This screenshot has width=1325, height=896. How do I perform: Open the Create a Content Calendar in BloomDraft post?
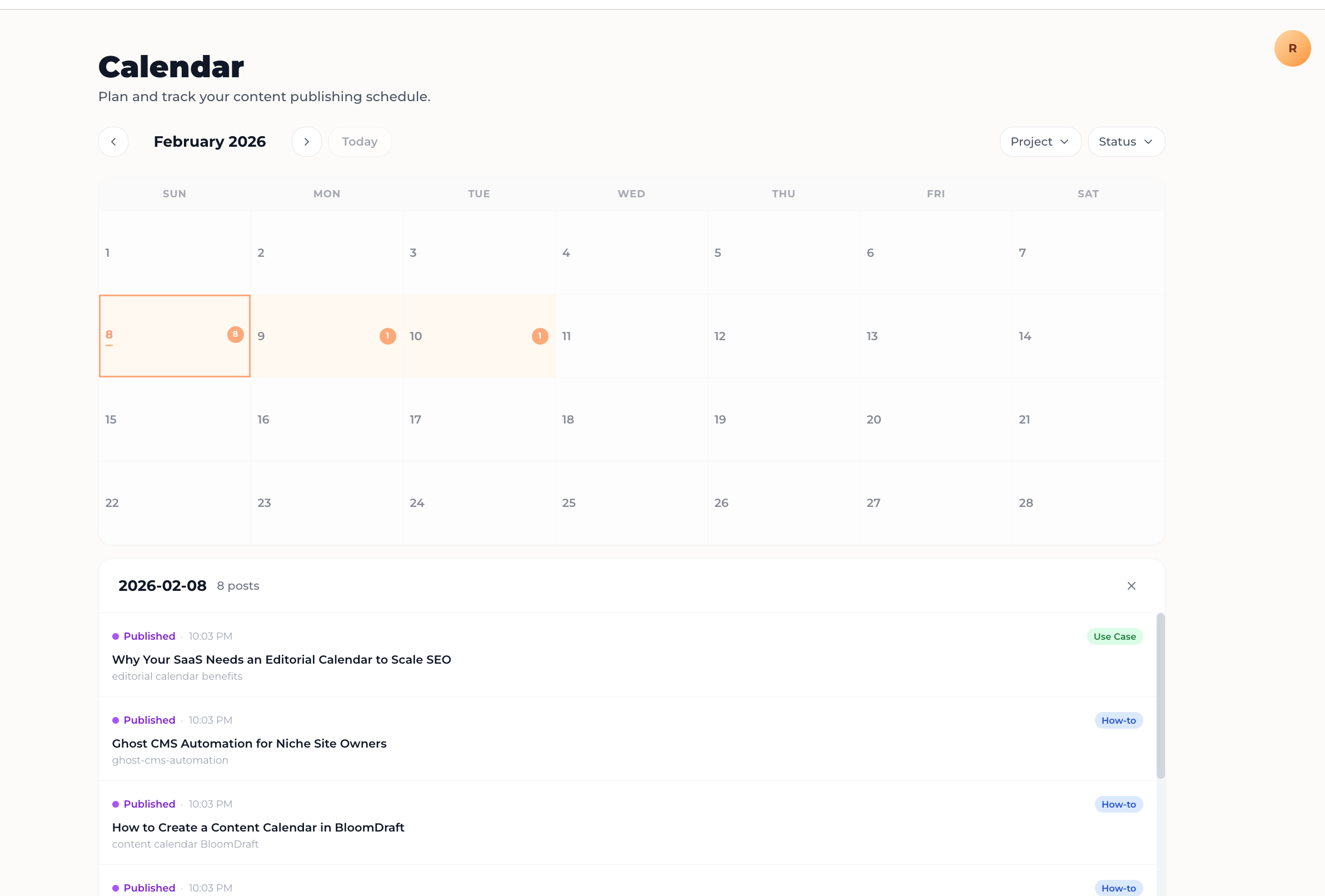point(258,827)
